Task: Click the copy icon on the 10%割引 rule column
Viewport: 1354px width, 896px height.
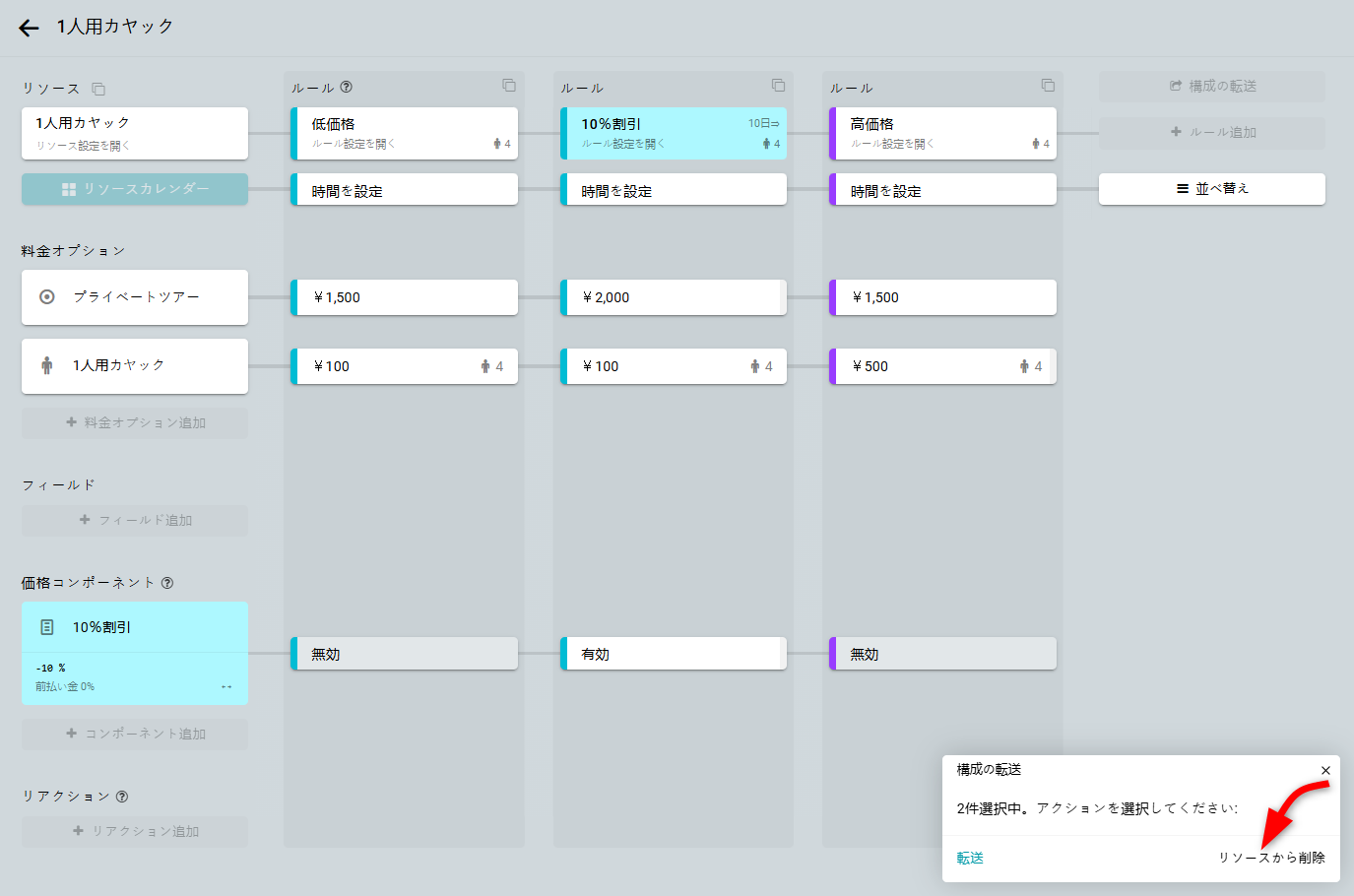Action: (x=778, y=86)
